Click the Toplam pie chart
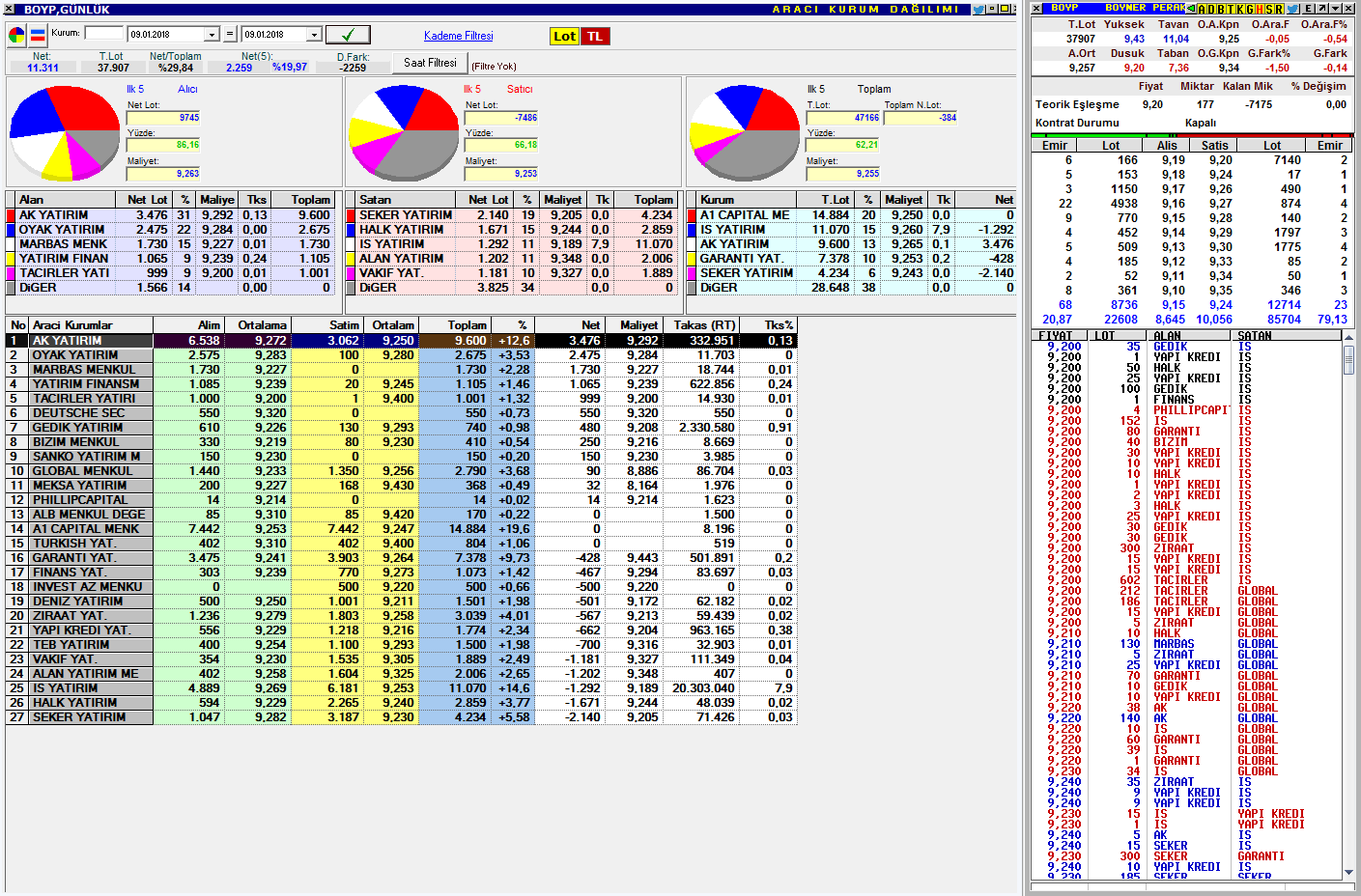The image size is (1361, 896). pos(745,132)
